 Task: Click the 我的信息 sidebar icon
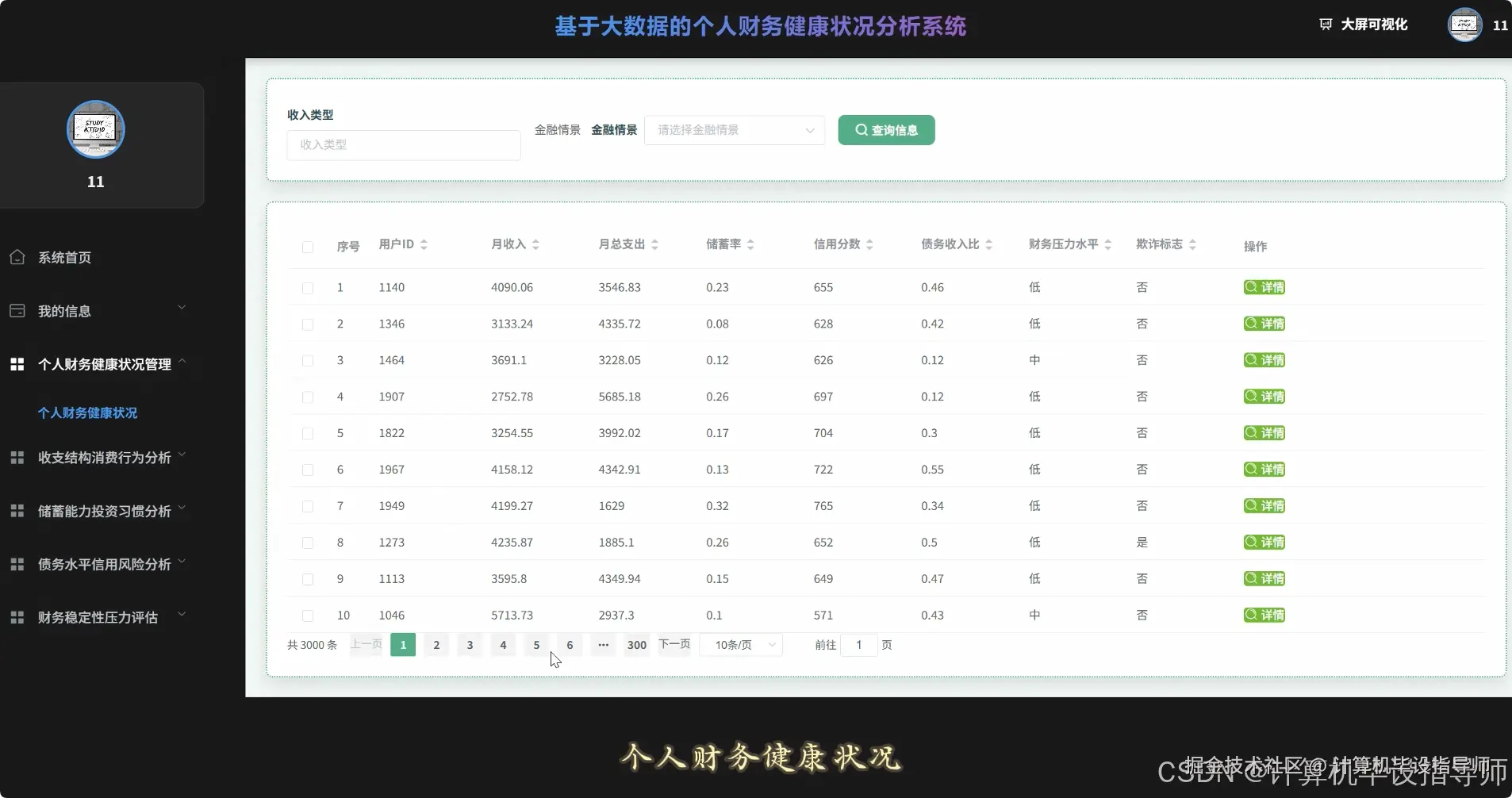pos(17,310)
